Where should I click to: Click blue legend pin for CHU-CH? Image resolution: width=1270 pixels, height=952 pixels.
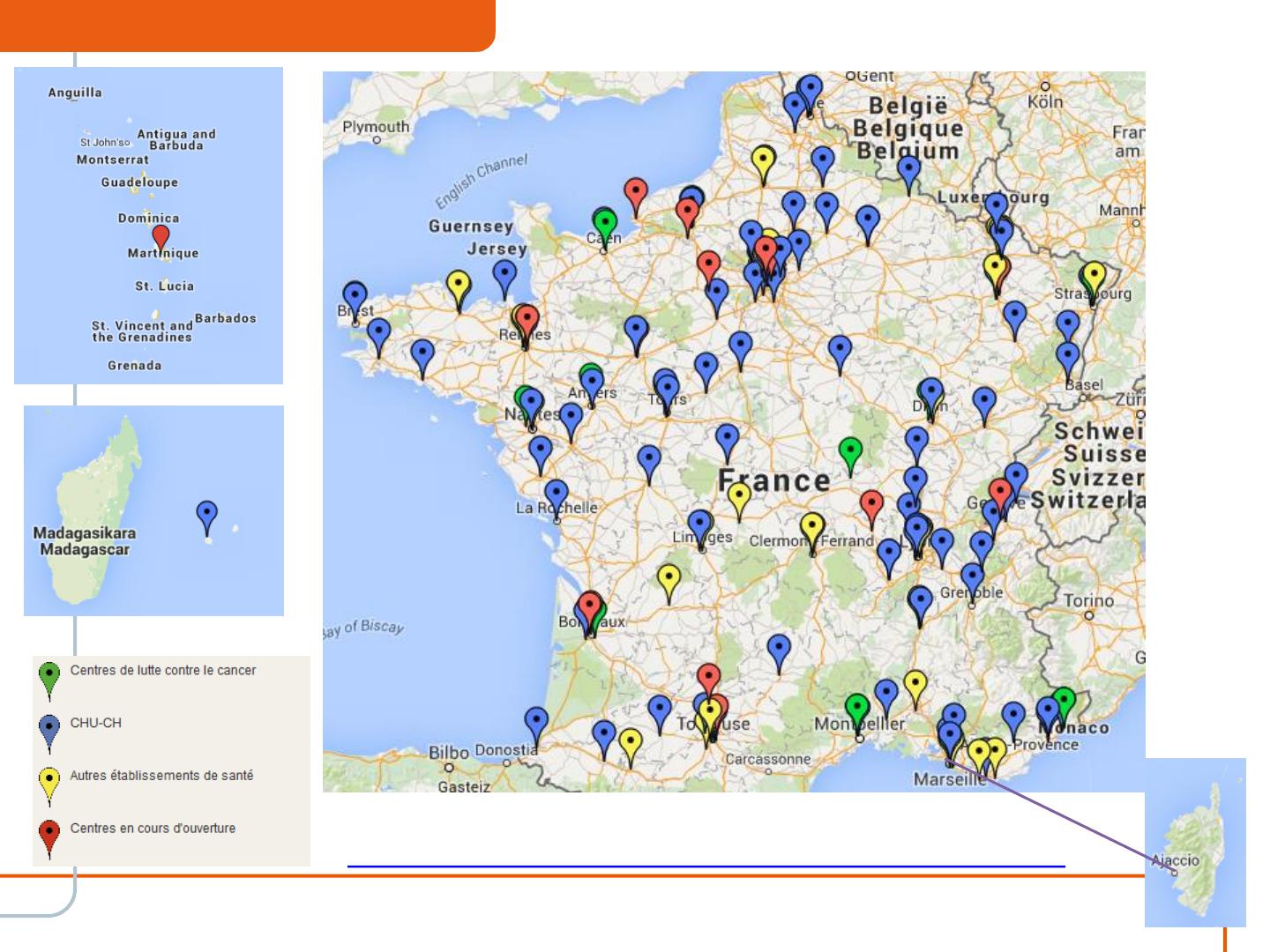[x=50, y=734]
